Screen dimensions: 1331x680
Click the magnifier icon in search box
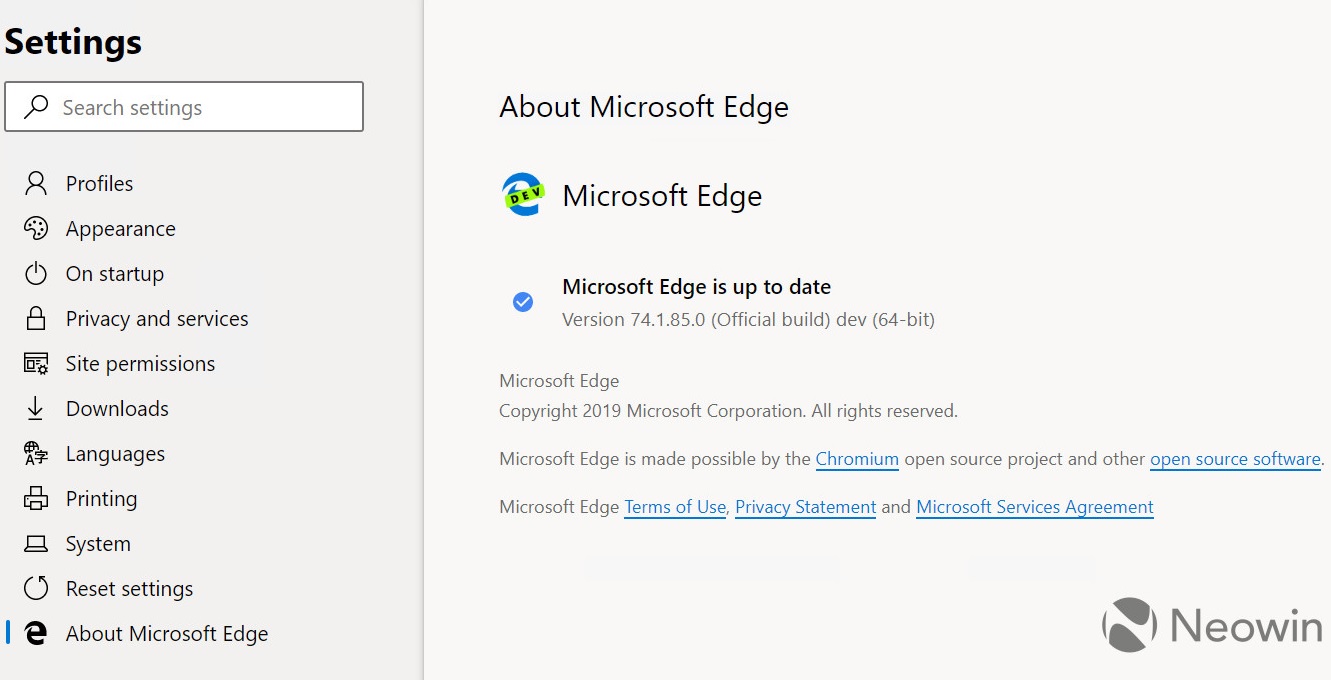(x=36, y=106)
